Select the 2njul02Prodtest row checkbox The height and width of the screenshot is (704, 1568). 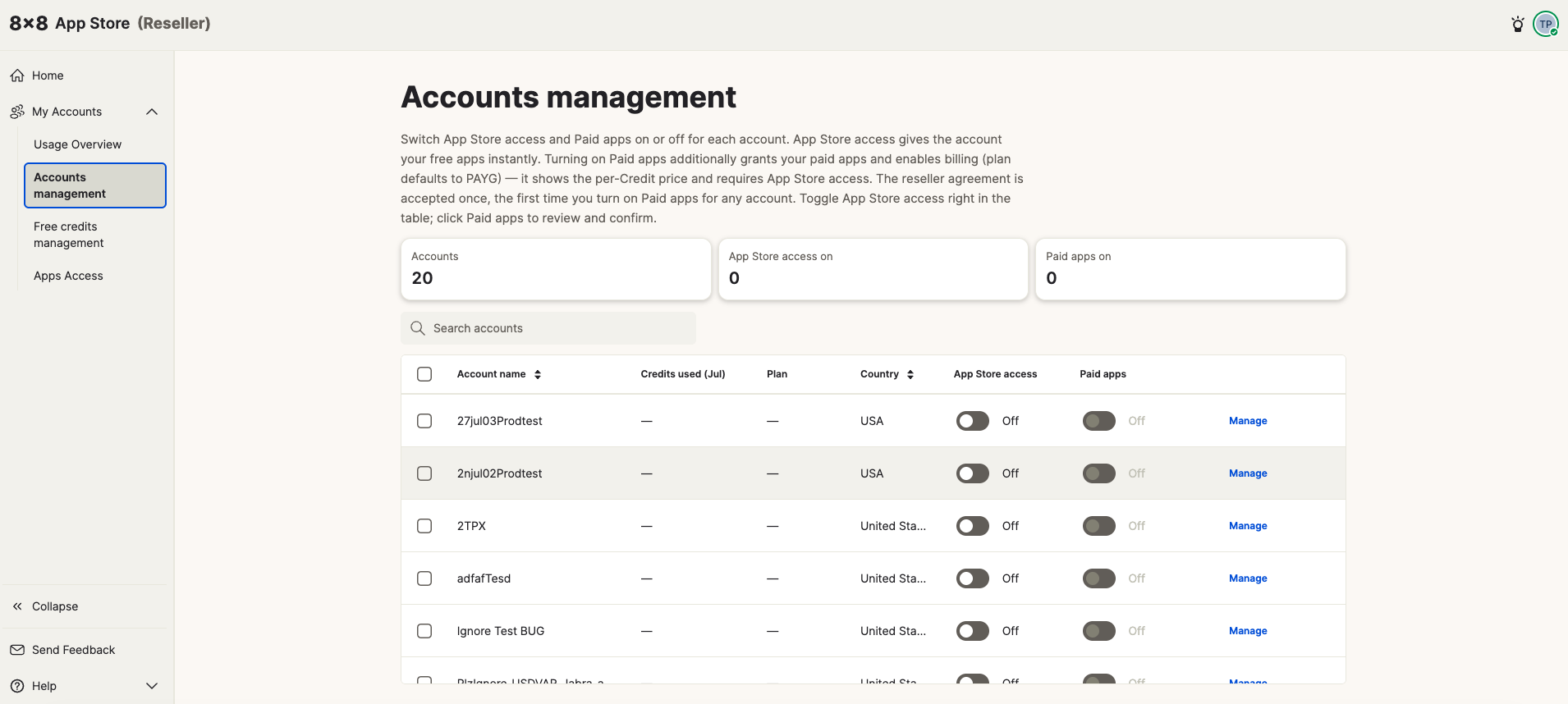[x=424, y=473]
